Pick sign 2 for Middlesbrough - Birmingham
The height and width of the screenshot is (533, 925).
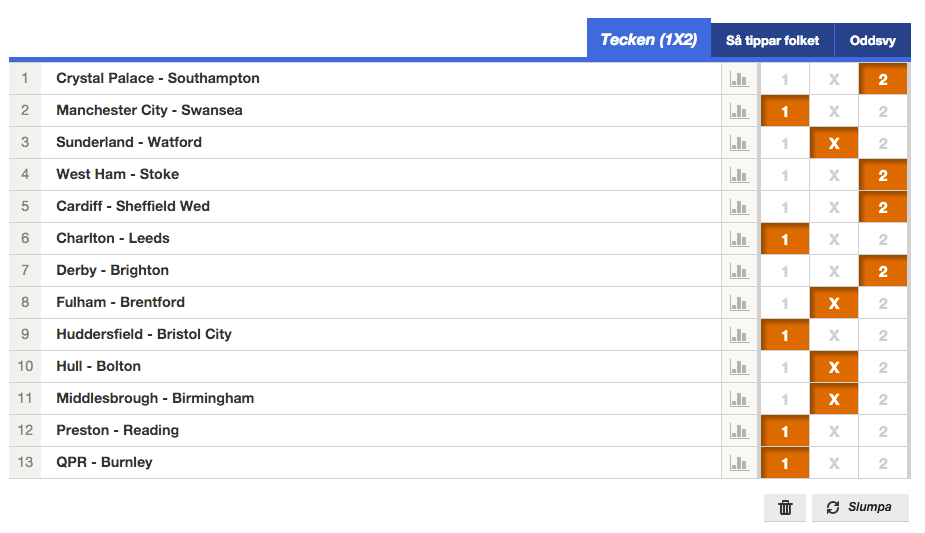coord(883,399)
